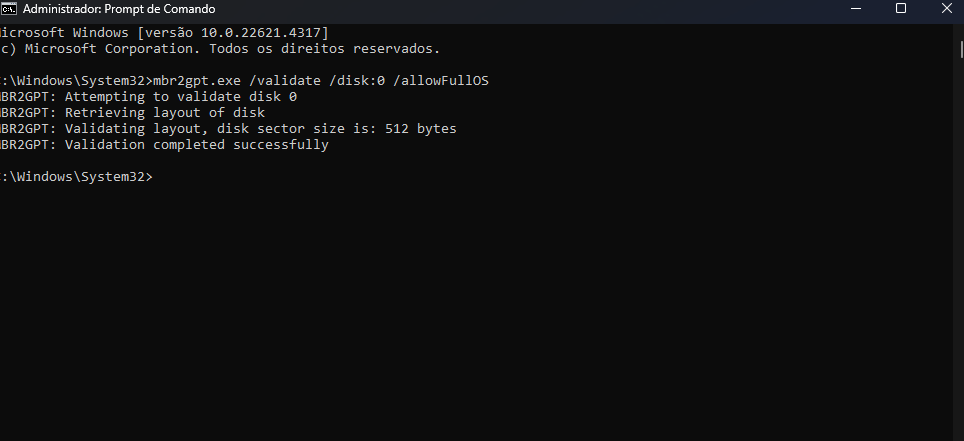Click the scrollbar track below the thumb
The image size is (964, 441).
click(962, 246)
